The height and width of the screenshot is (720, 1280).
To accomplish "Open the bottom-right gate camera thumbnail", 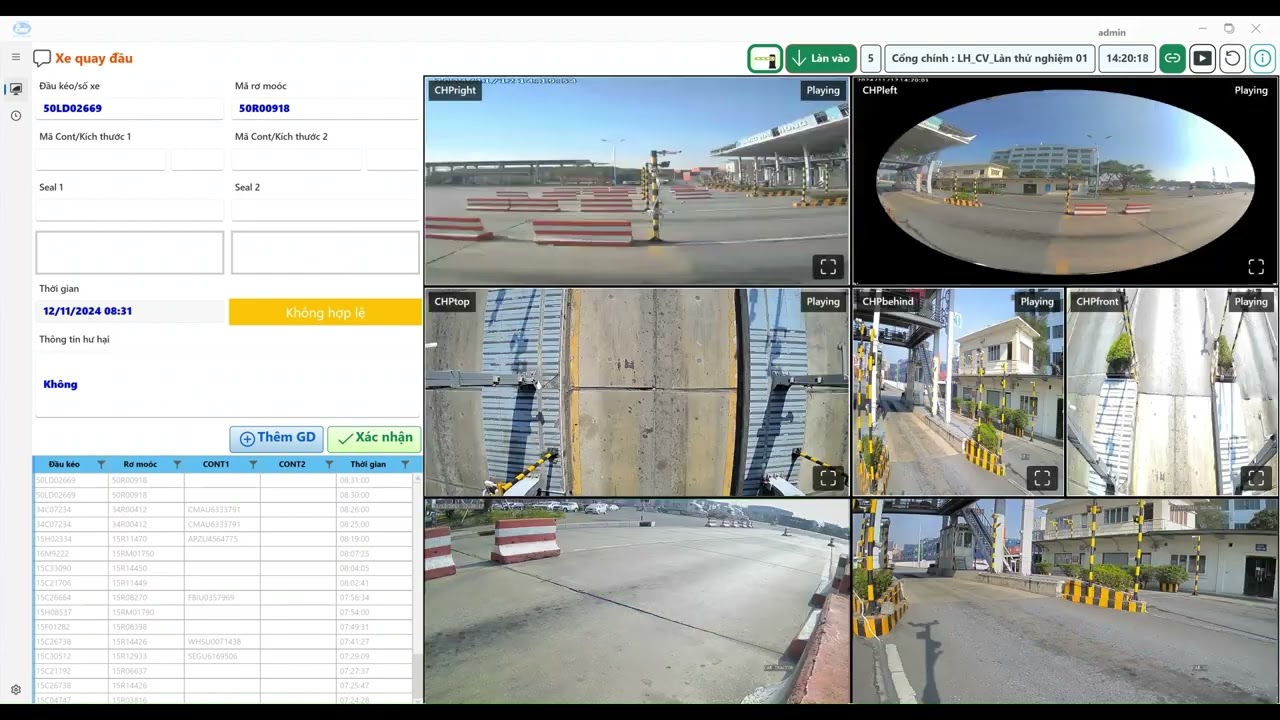I will coord(1065,602).
